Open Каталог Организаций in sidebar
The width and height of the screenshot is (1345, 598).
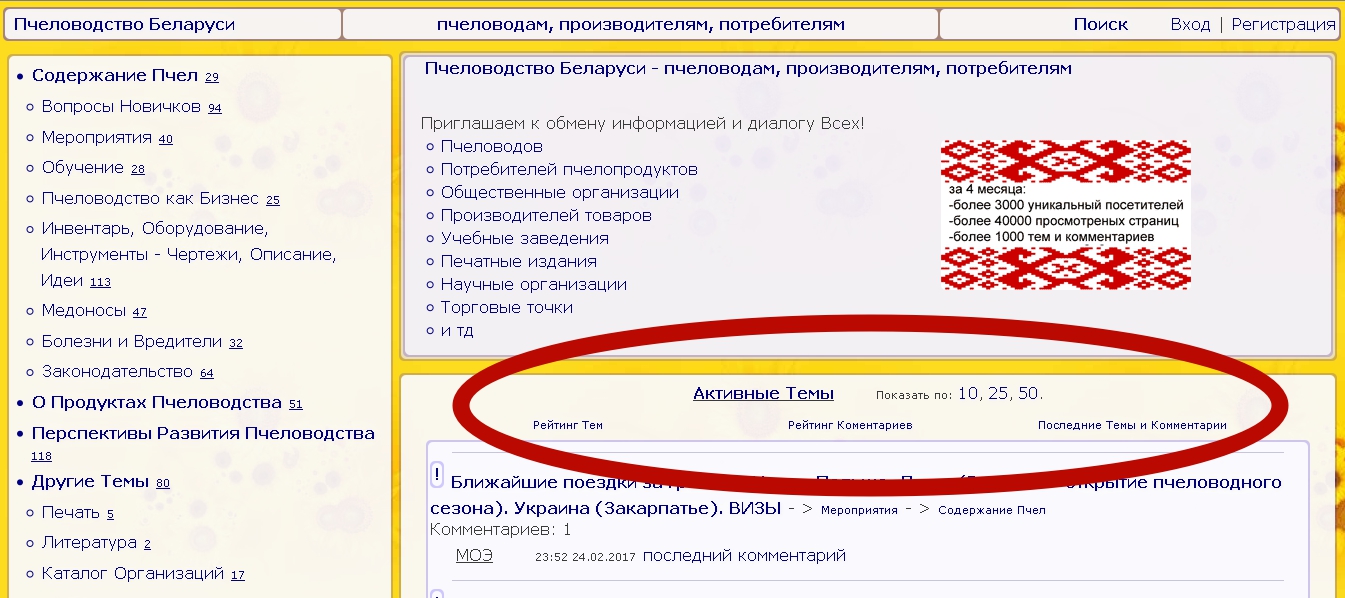tap(132, 574)
